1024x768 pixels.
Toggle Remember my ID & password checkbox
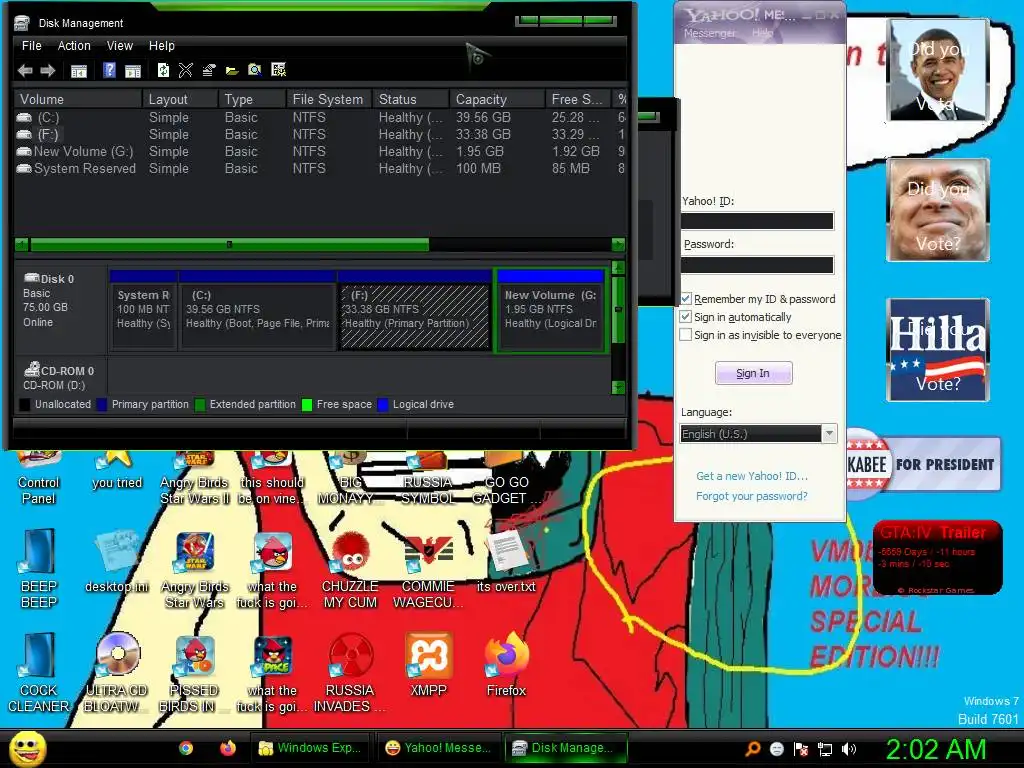[x=686, y=298]
